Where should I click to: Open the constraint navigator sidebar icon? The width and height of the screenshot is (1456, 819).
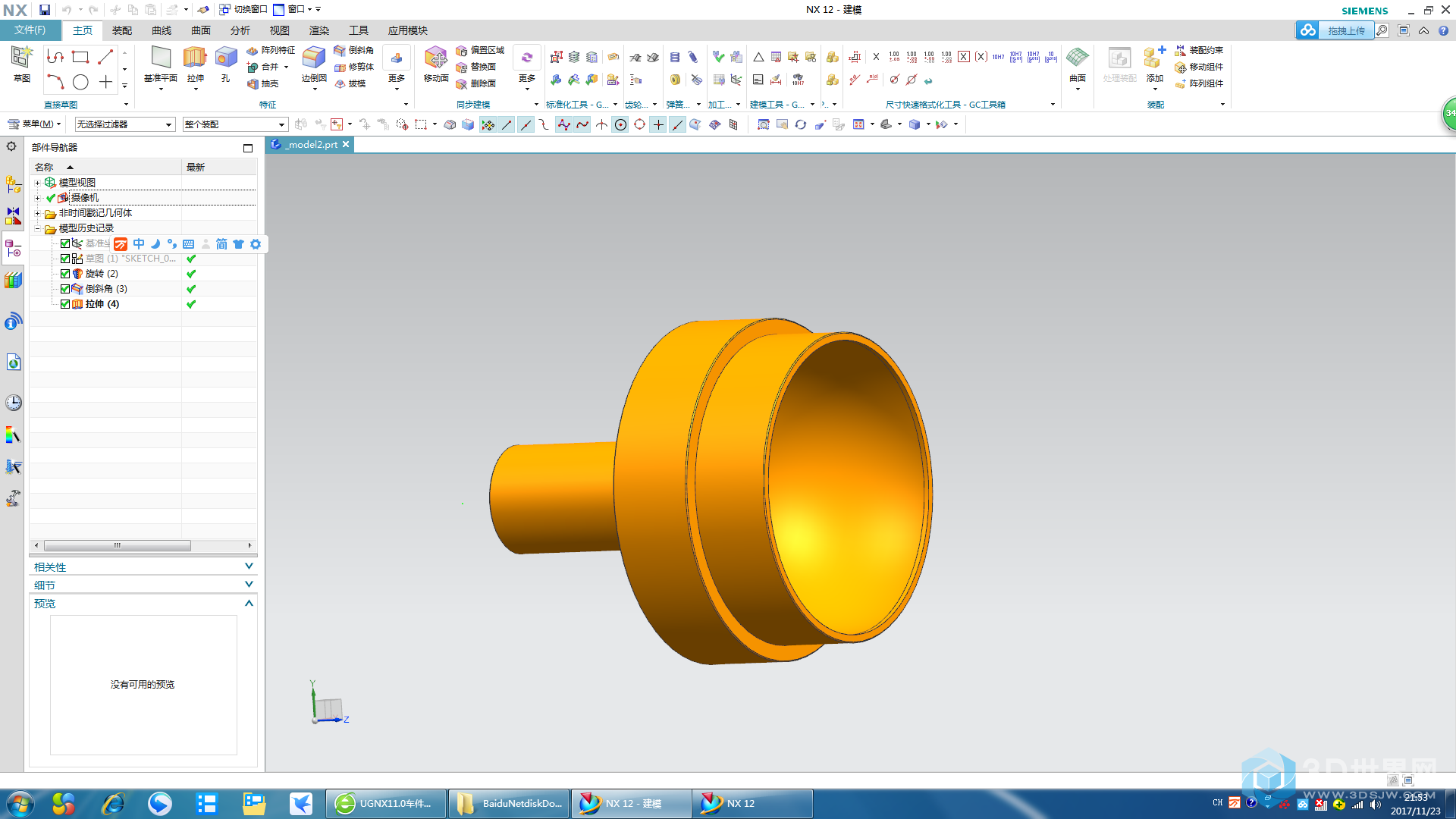[x=13, y=217]
